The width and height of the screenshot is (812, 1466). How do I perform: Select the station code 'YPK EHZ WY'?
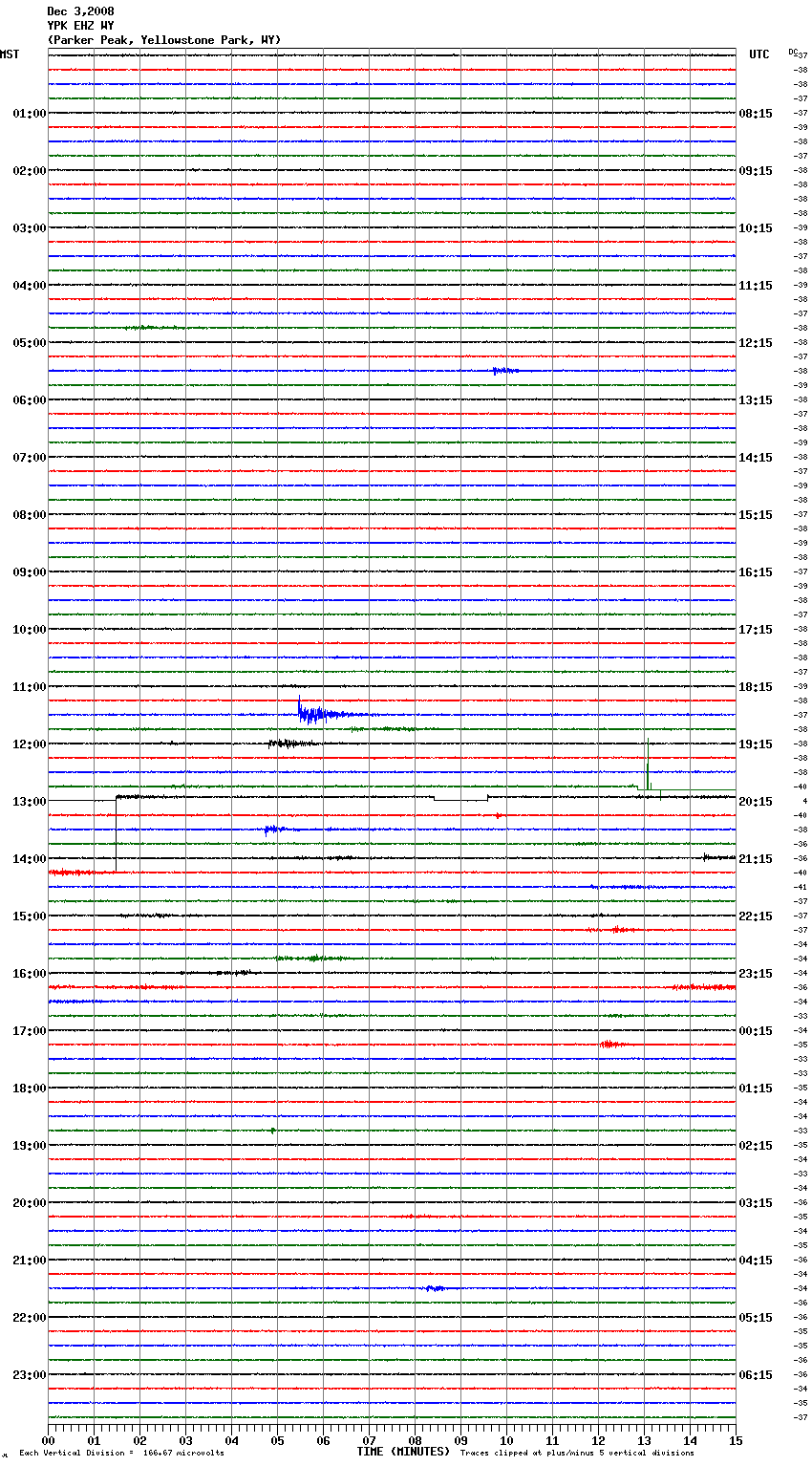[x=80, y=26]
